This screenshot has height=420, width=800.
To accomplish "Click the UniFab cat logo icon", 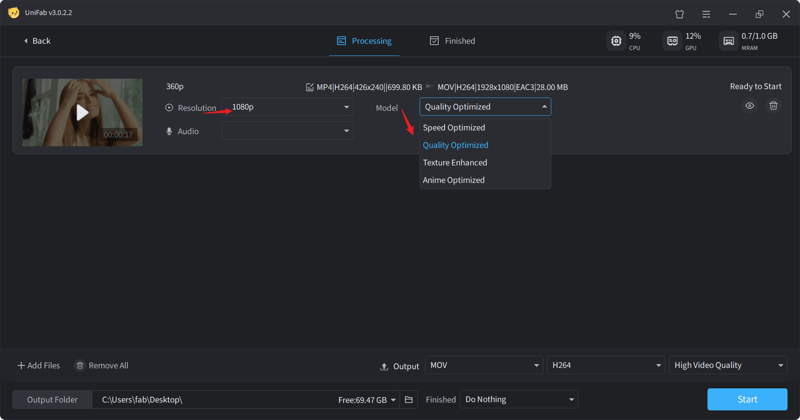I will point(13,13).
